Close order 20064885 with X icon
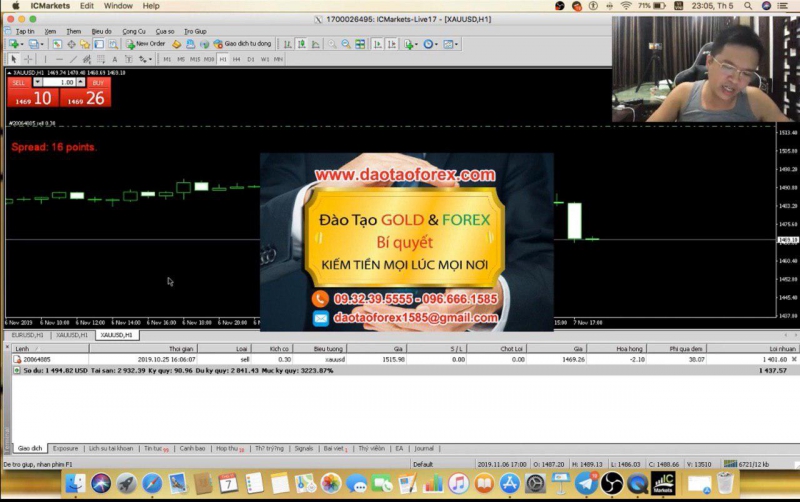The height and width of the screenshot is (502, 800). [x=794, y=359]
